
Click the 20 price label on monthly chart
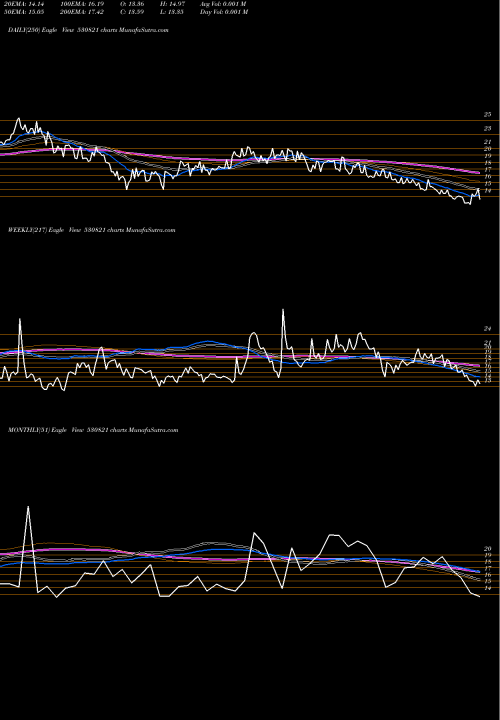pos(487,549)
